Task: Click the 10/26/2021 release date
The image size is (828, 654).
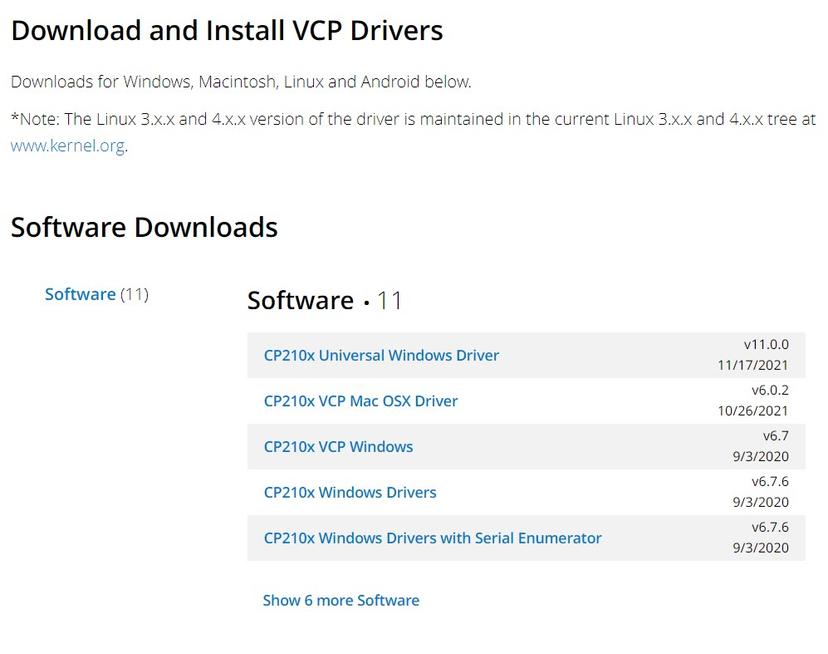Action: click(x=752, y=411)
